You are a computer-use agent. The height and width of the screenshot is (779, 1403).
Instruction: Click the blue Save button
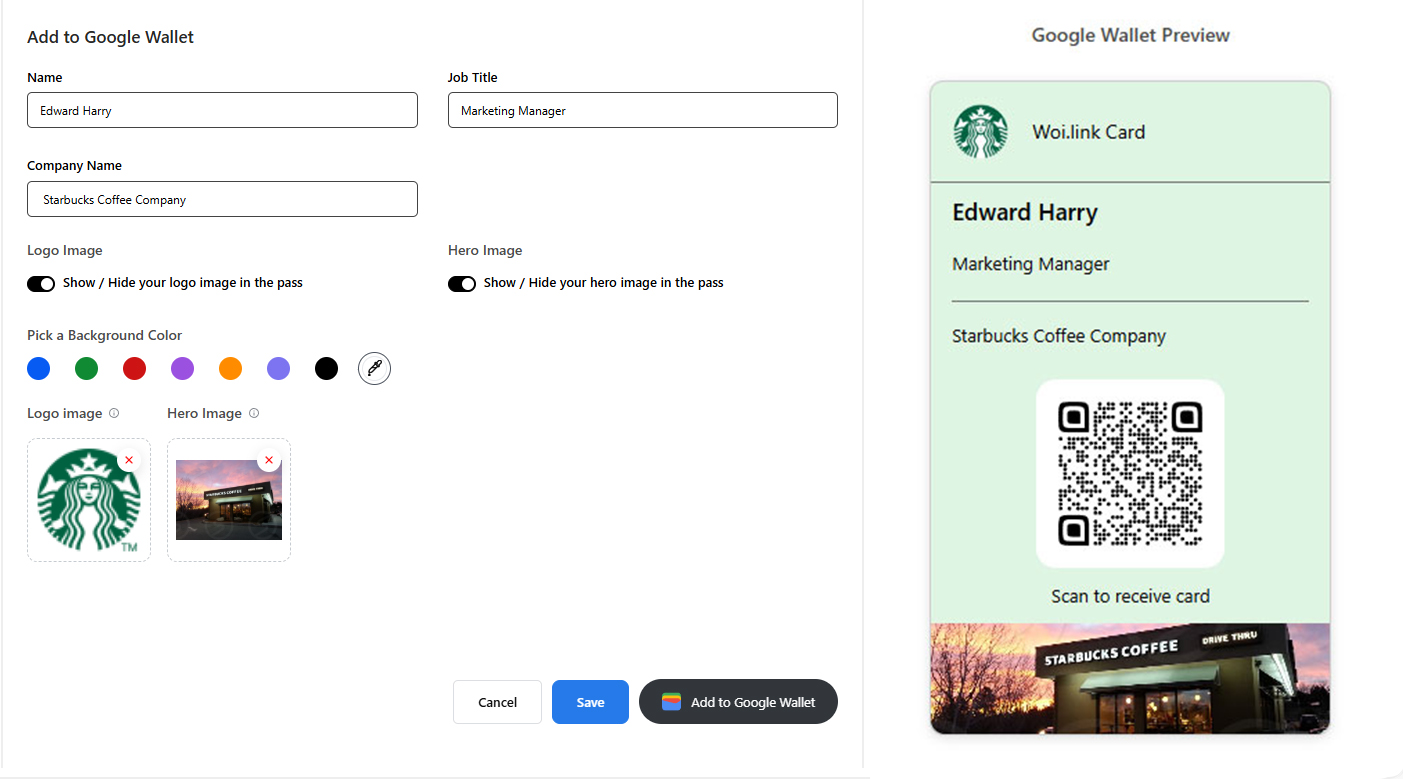pyautogui.click(x=590, y=702)
